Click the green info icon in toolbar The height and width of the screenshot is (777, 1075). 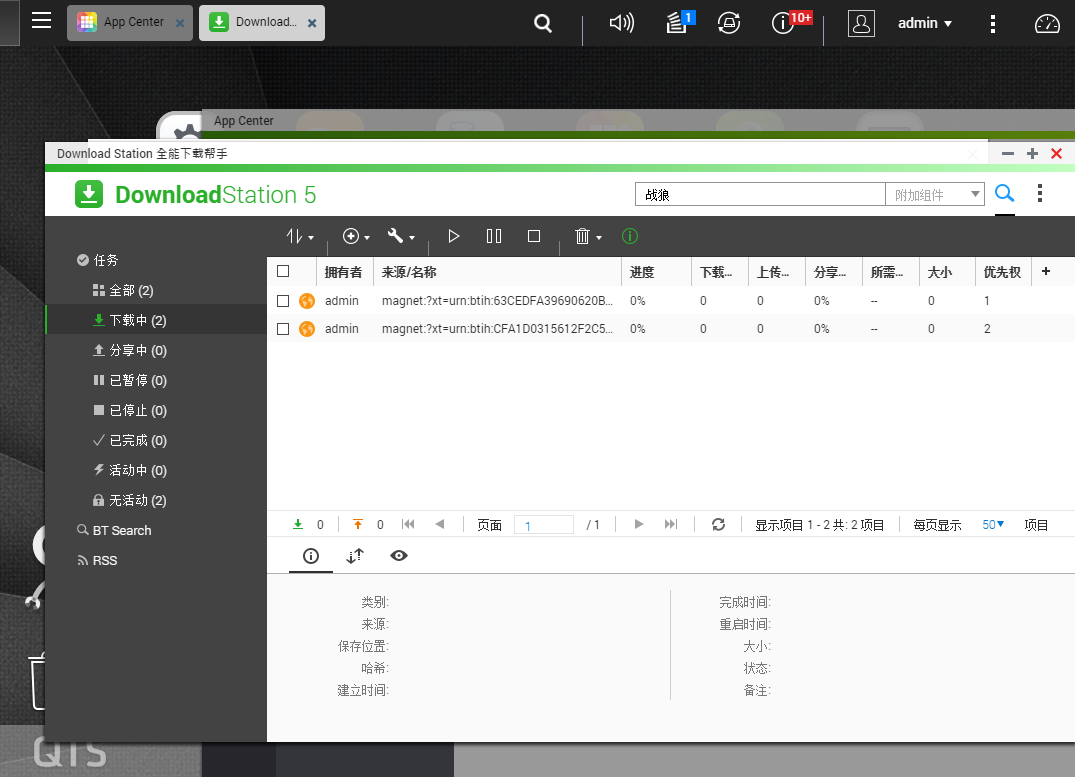click(629, 237)
